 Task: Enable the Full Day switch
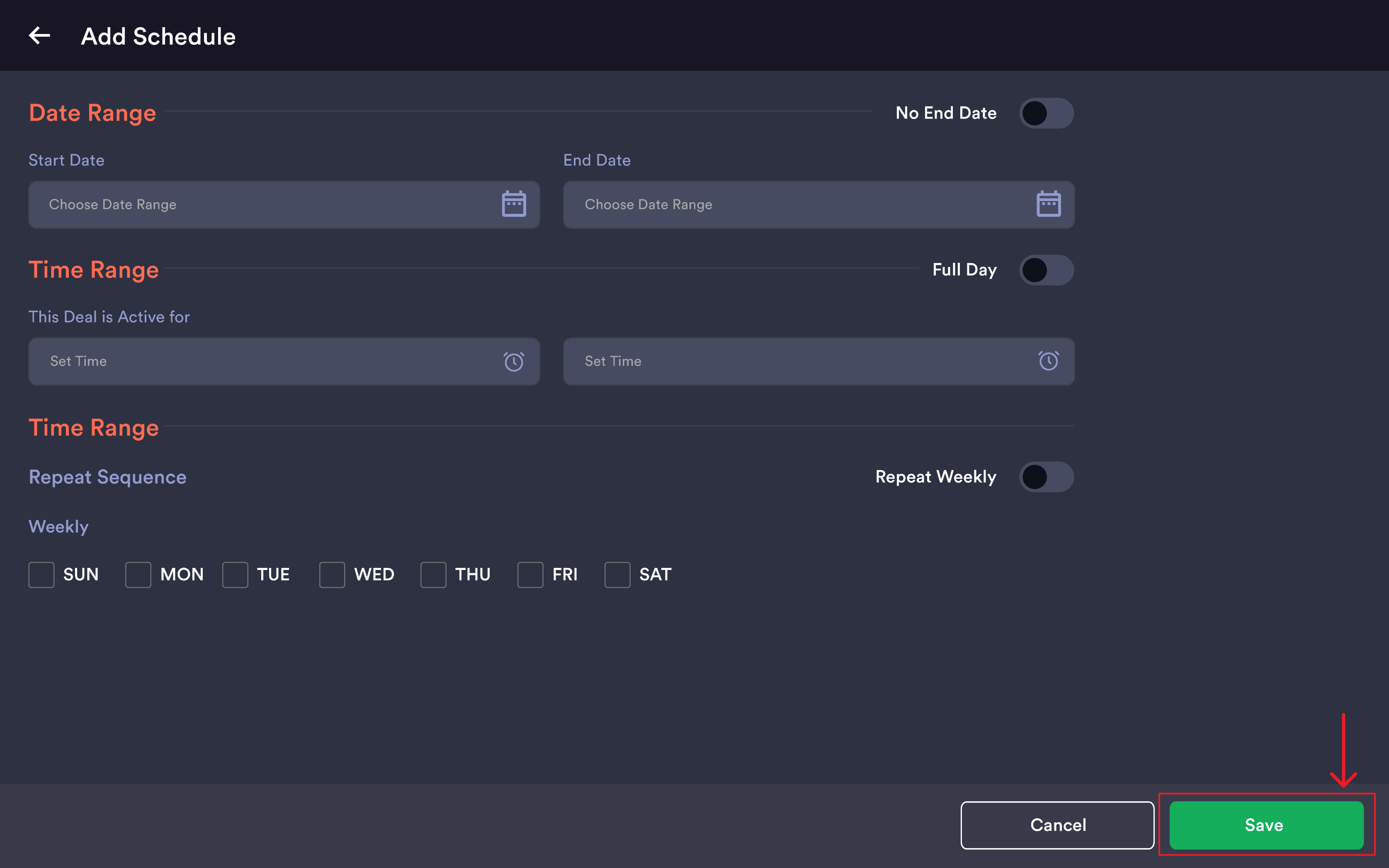click(1046, 270)
